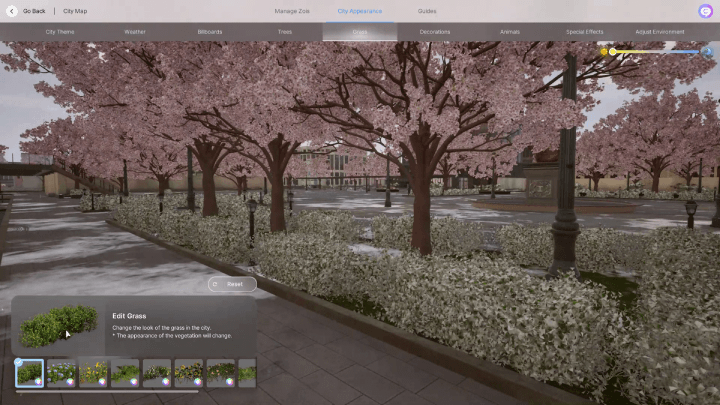Switch to the Manage Zois tab
The width and height of the screenshot is (720, 405).
(291, 11)
